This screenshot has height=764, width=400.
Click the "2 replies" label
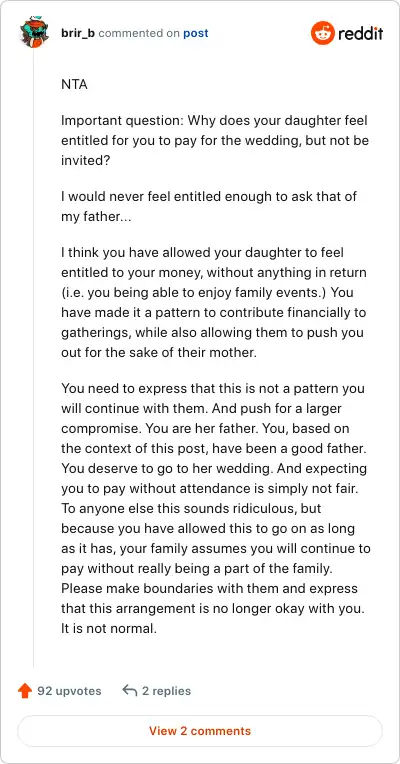(166, 691)
